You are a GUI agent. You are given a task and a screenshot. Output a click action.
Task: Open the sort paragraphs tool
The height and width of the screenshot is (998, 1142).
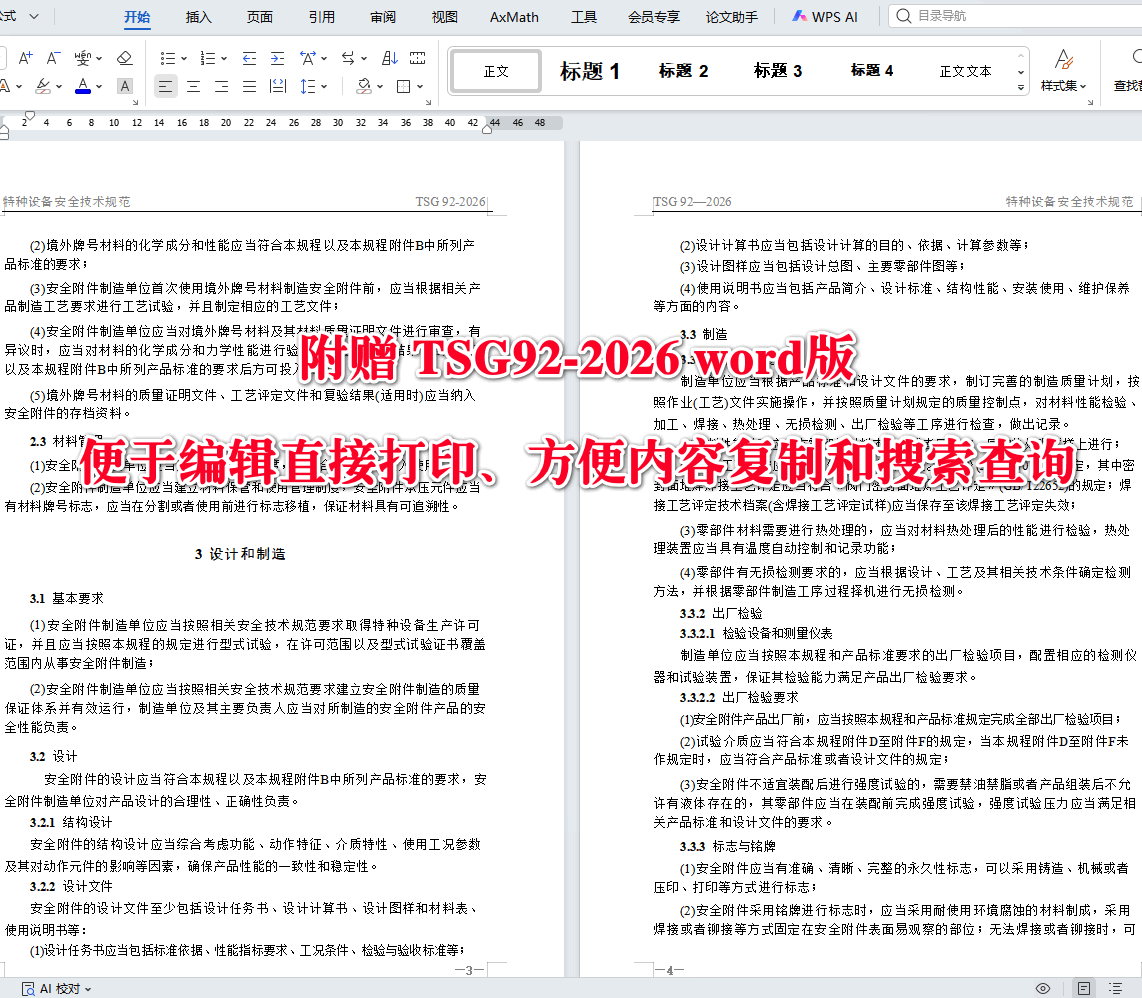tap(391, 58)
